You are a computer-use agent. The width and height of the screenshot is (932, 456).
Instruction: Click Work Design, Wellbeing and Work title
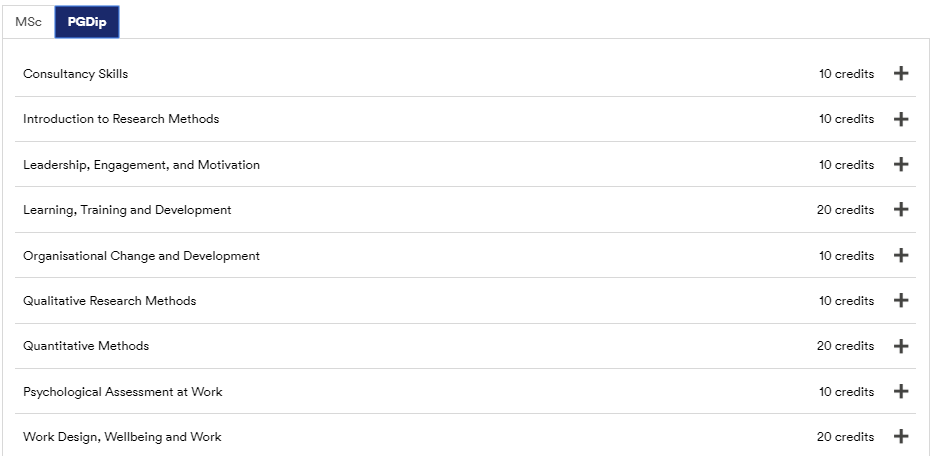pyautogui.click(x=122, y=437)
